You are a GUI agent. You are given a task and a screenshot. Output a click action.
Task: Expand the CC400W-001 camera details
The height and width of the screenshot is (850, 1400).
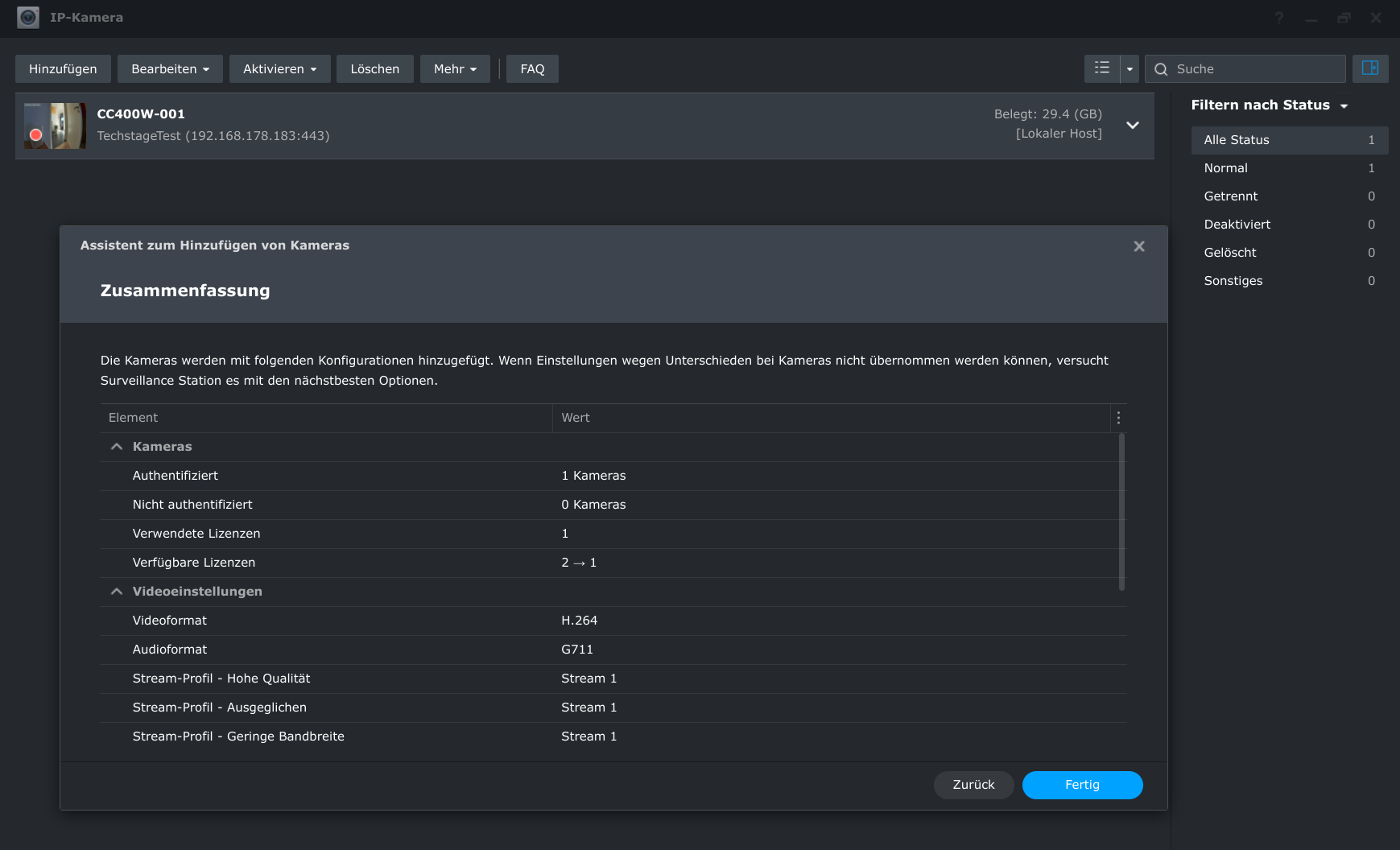point(1132,126)
